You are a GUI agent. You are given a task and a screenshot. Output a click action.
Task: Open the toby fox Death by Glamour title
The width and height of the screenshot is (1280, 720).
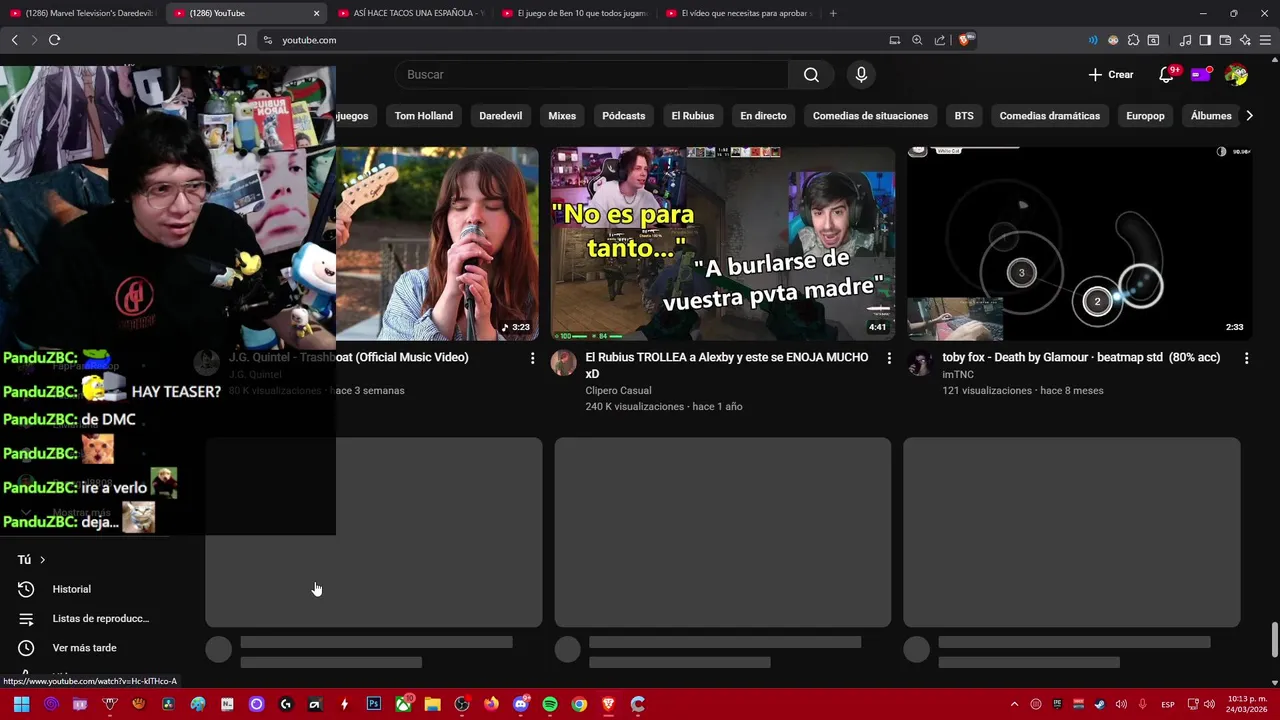click(x=1081, y=357)
